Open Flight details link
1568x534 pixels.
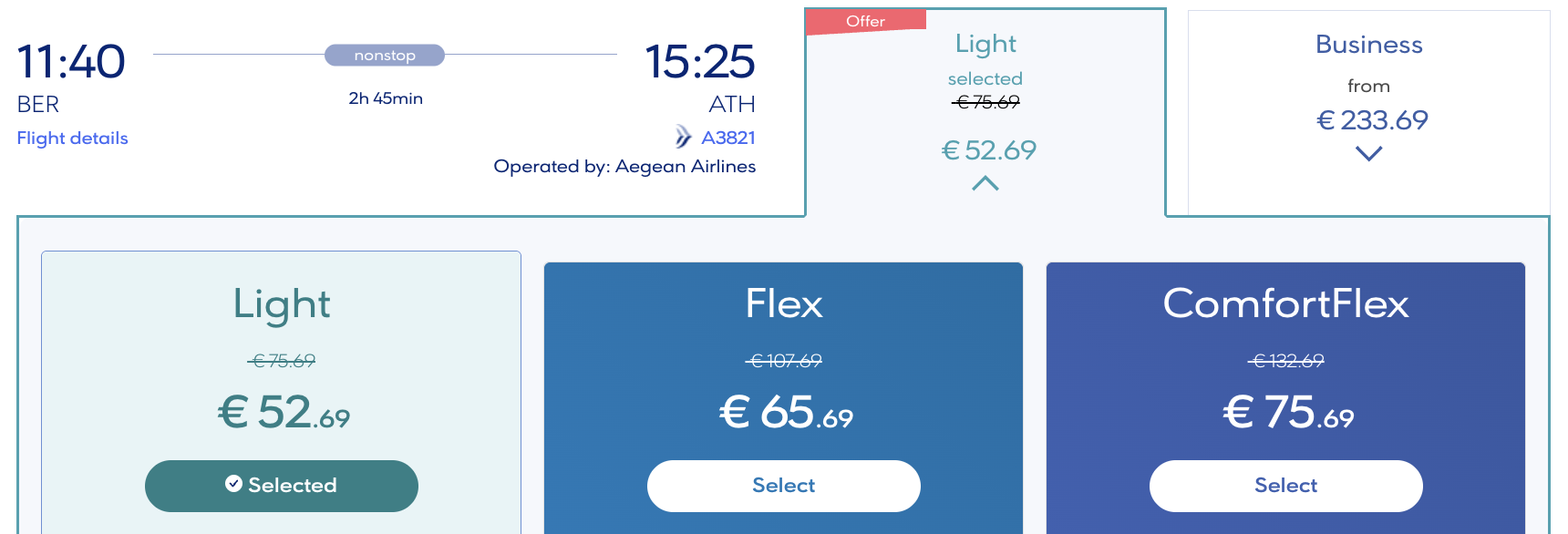(x=72, y=138)
